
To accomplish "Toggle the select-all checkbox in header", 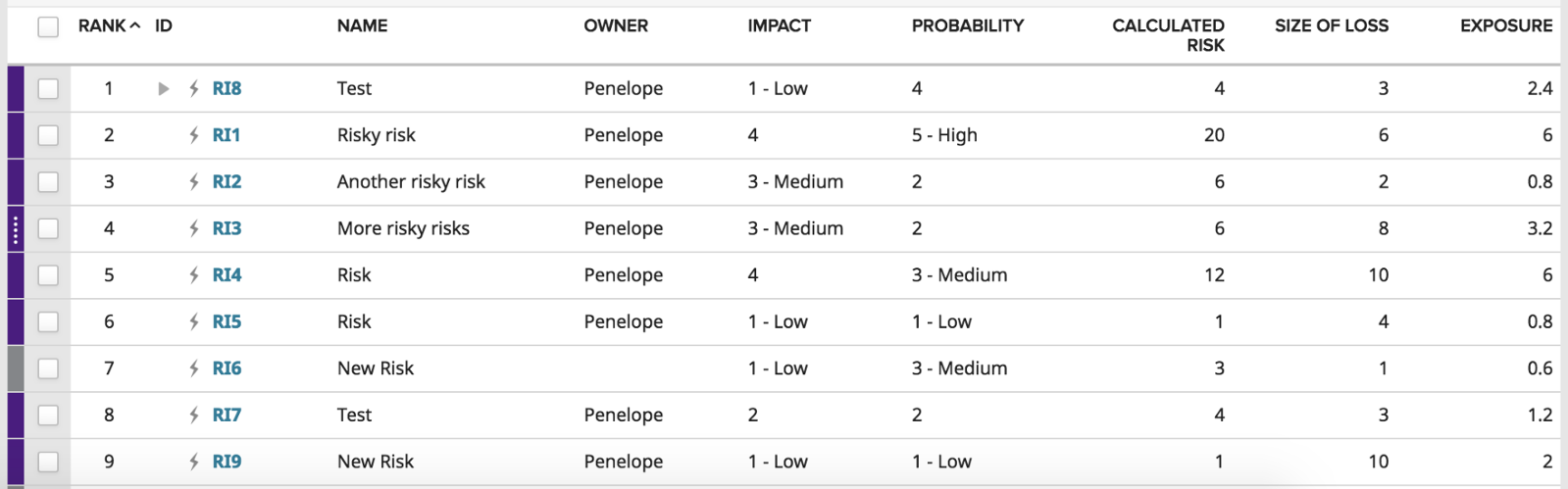I will point(48,27).
